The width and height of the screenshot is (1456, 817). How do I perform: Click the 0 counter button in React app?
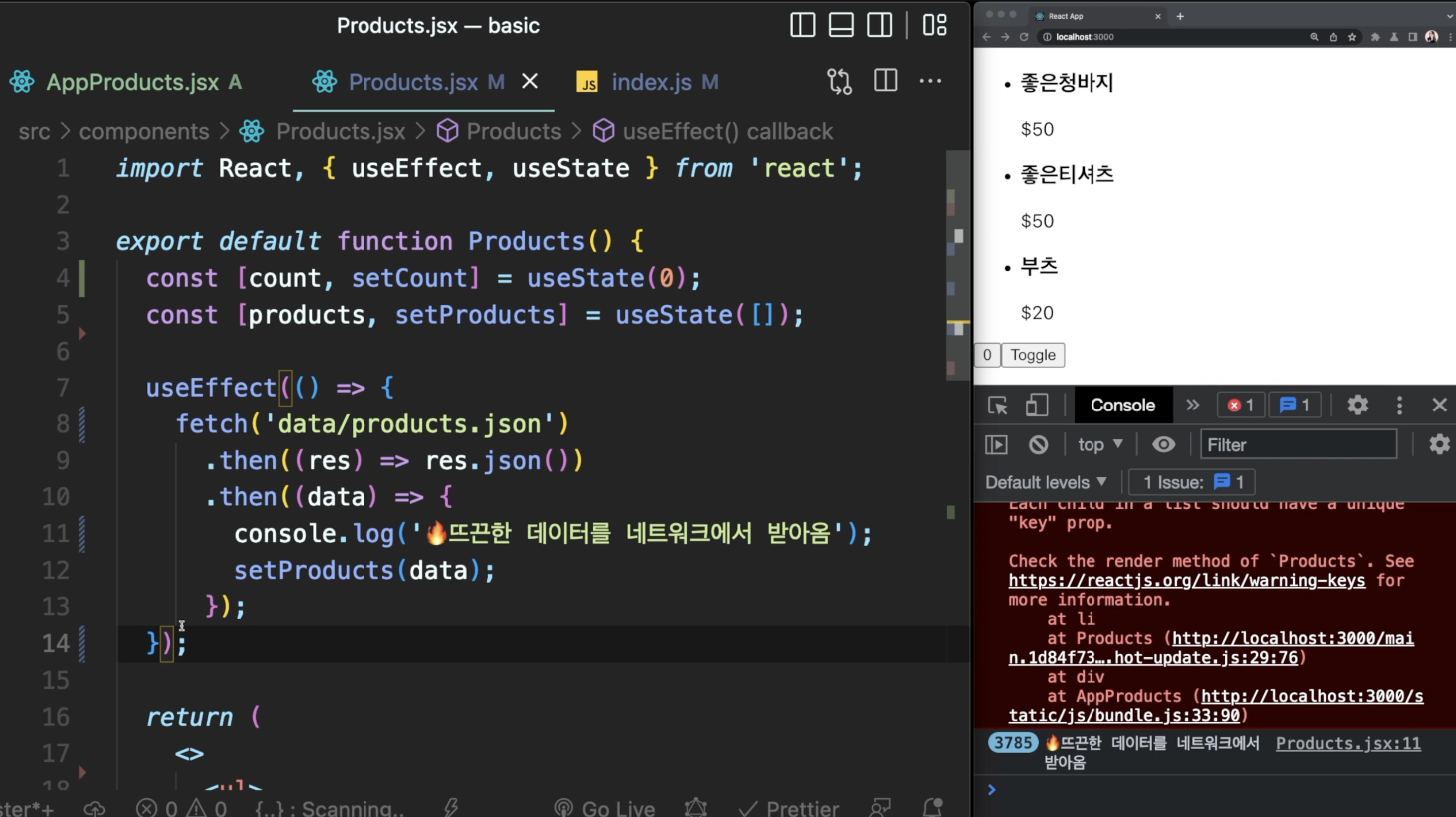[987, 355]
